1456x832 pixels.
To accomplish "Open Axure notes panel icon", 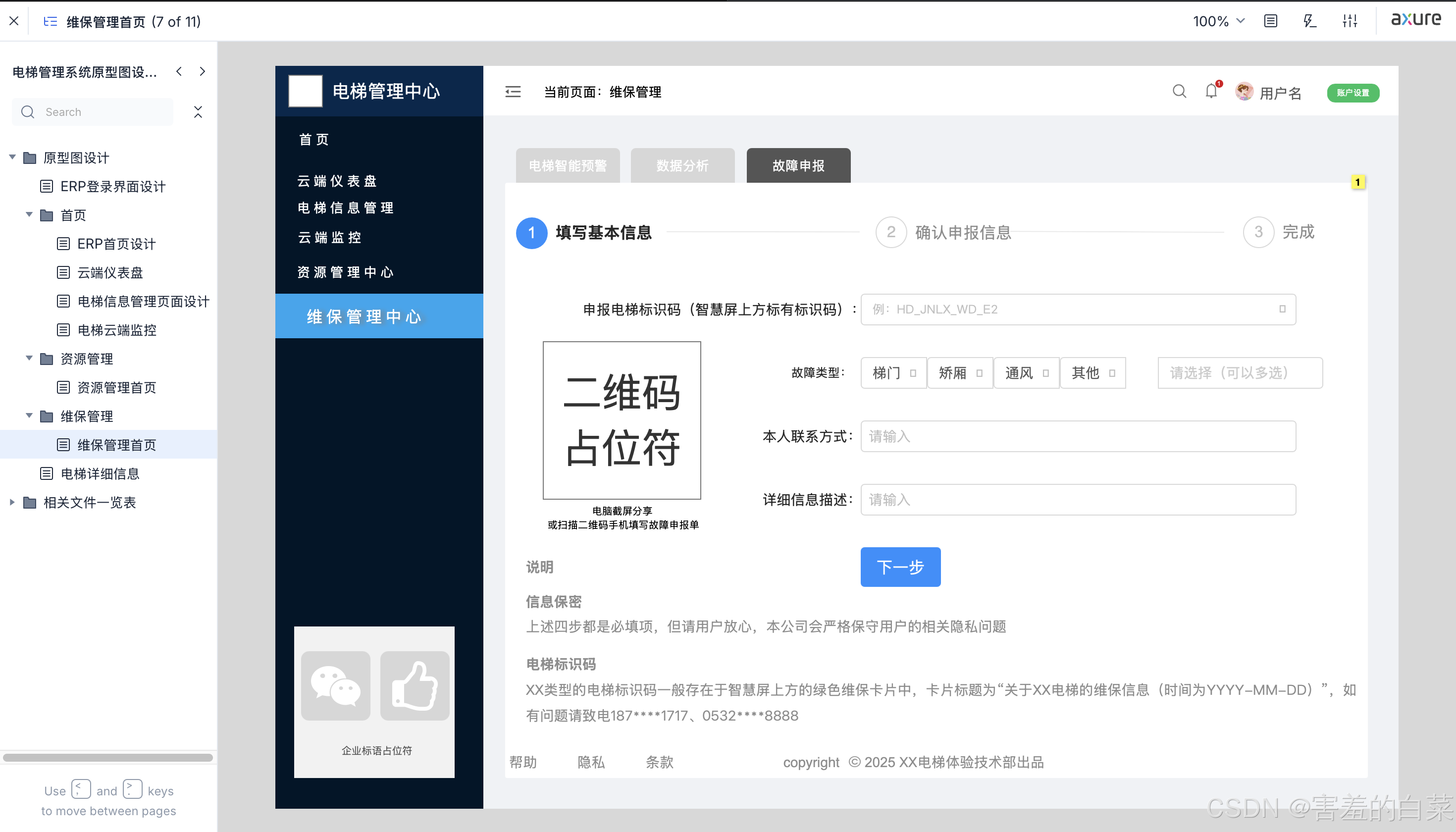I will pos(1270,21).
